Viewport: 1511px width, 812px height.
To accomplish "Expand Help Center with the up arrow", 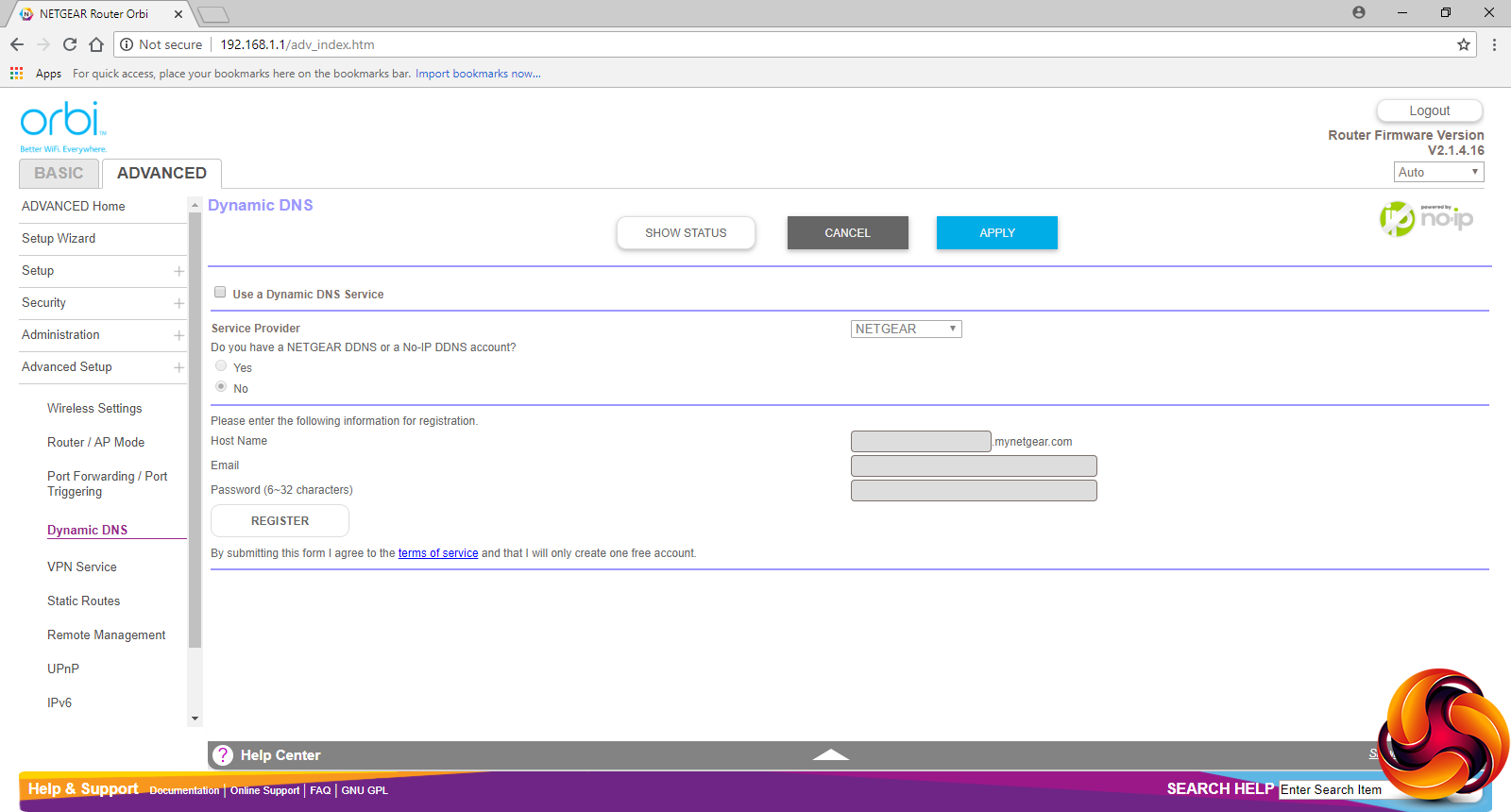I will (x=830, y=754).
